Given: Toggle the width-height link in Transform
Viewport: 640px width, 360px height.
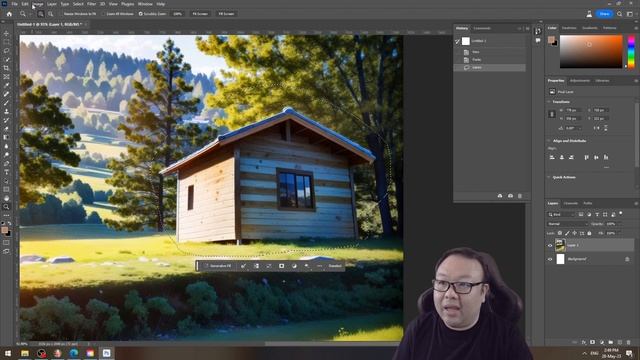Looking at the screenshot, I should pos(551,114).
